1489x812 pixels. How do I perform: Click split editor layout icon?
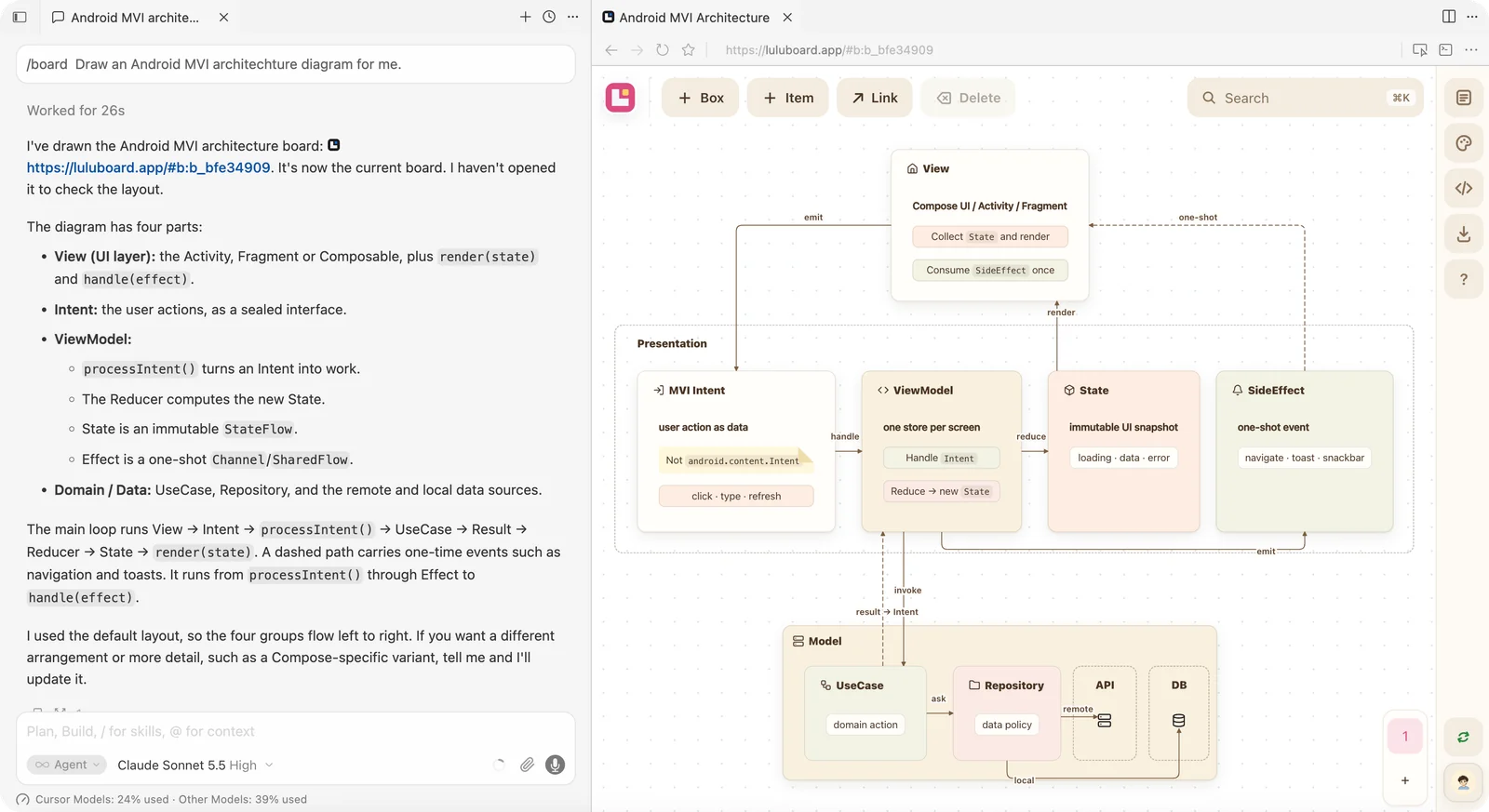pyautogui.click(x=1449, y=17)
